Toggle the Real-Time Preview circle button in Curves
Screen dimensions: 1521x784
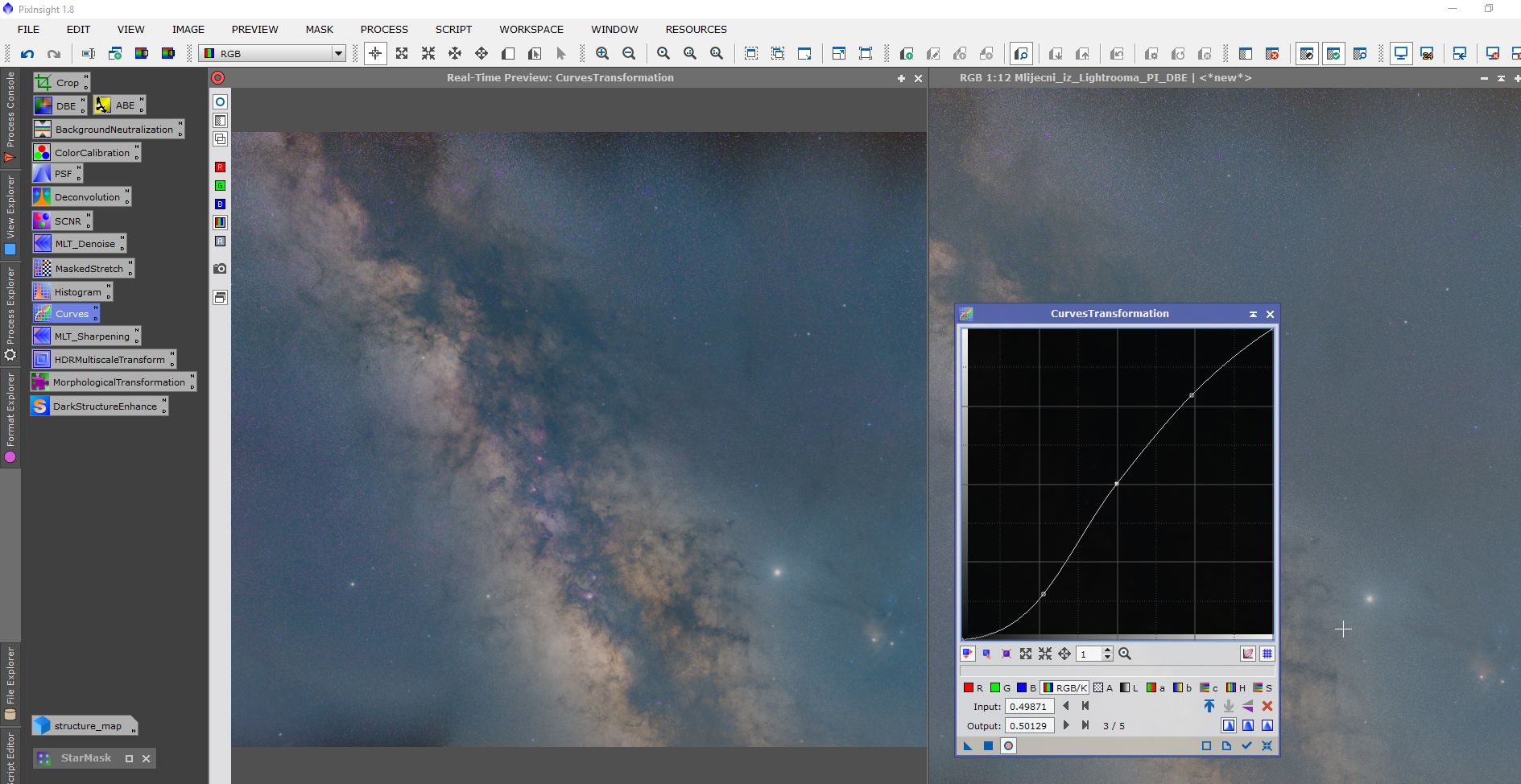[x=1008, y=746]
